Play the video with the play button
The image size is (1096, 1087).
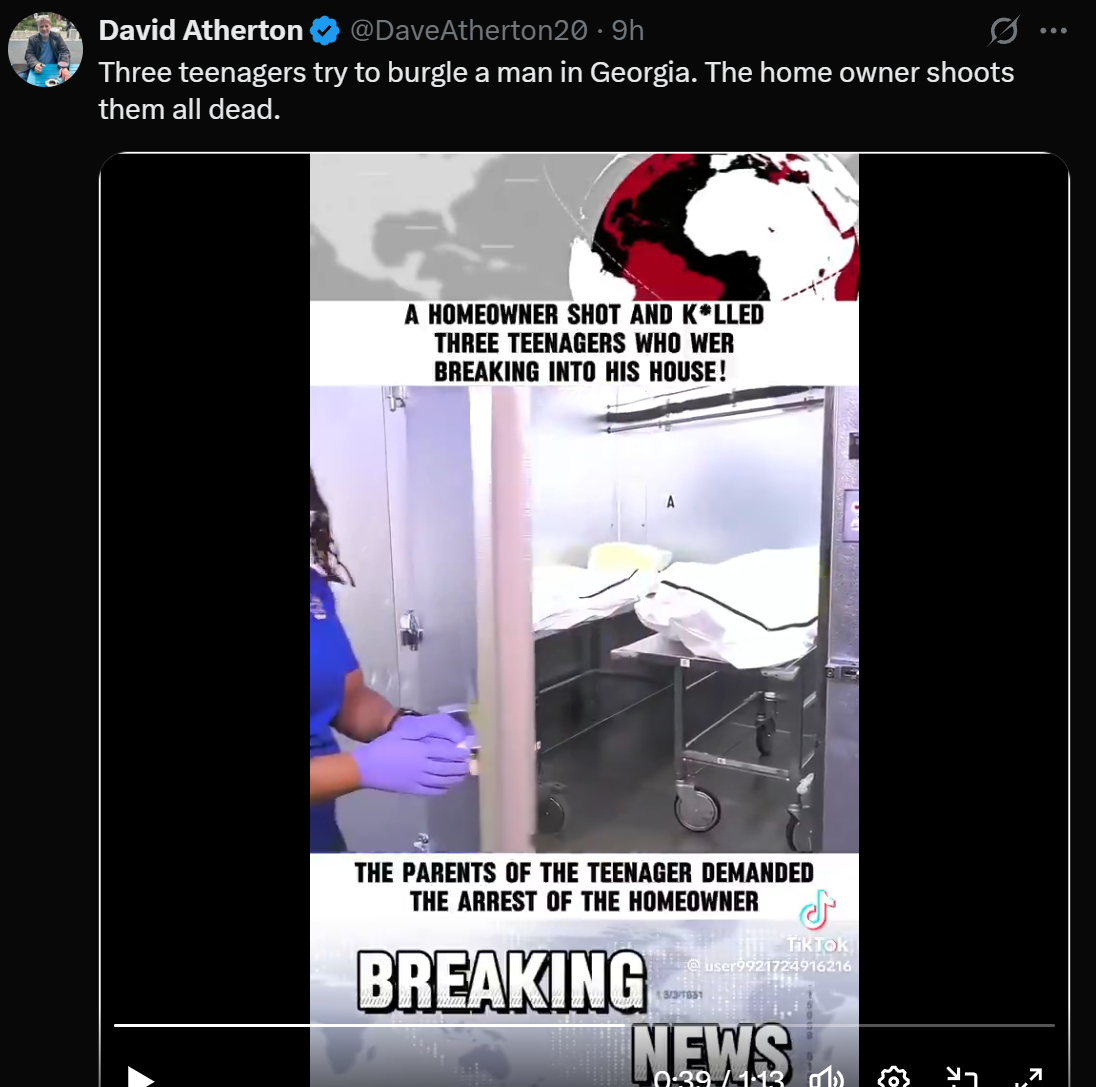tap(140, 1077)
